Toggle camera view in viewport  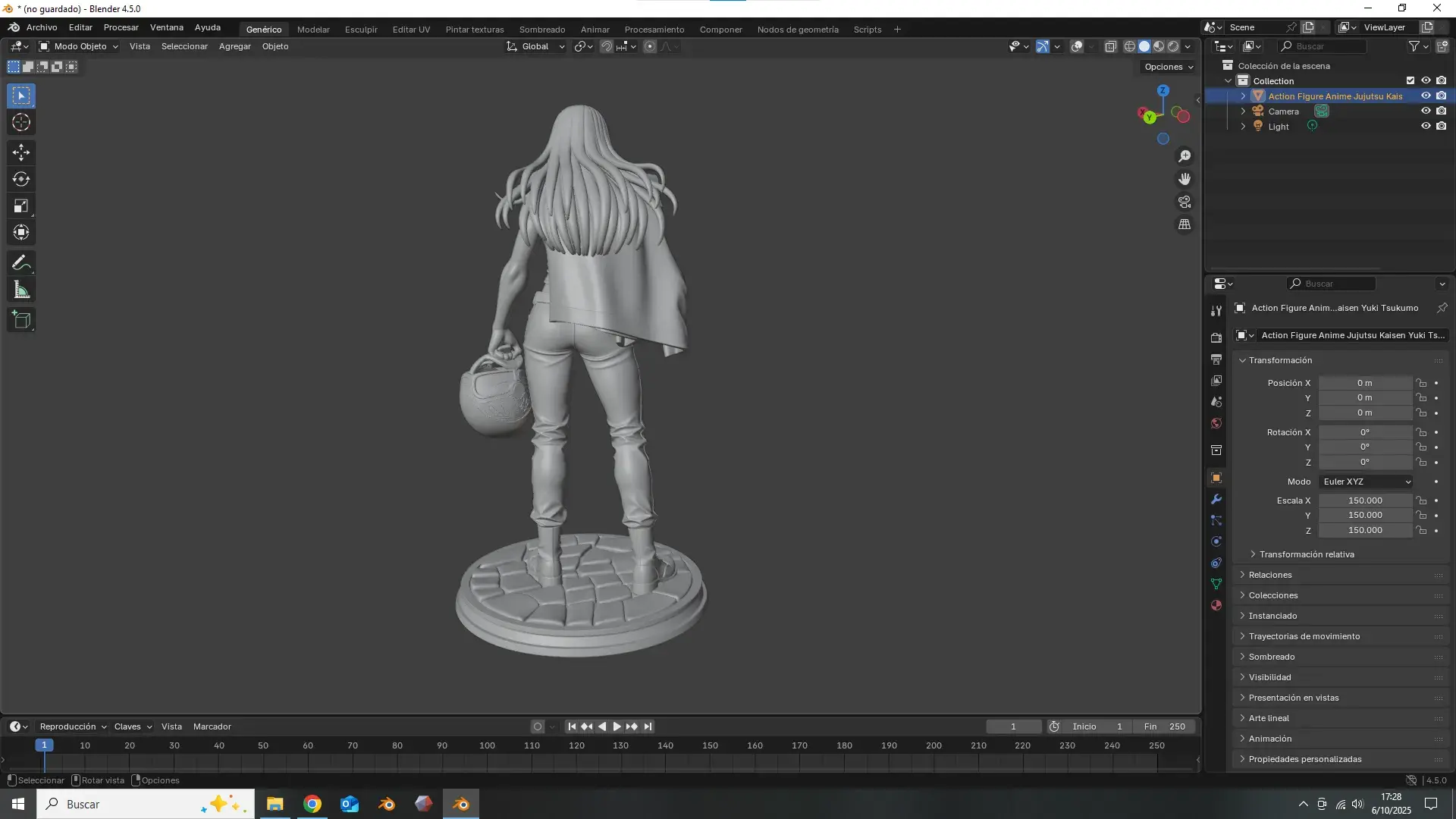coord(1185,202)
